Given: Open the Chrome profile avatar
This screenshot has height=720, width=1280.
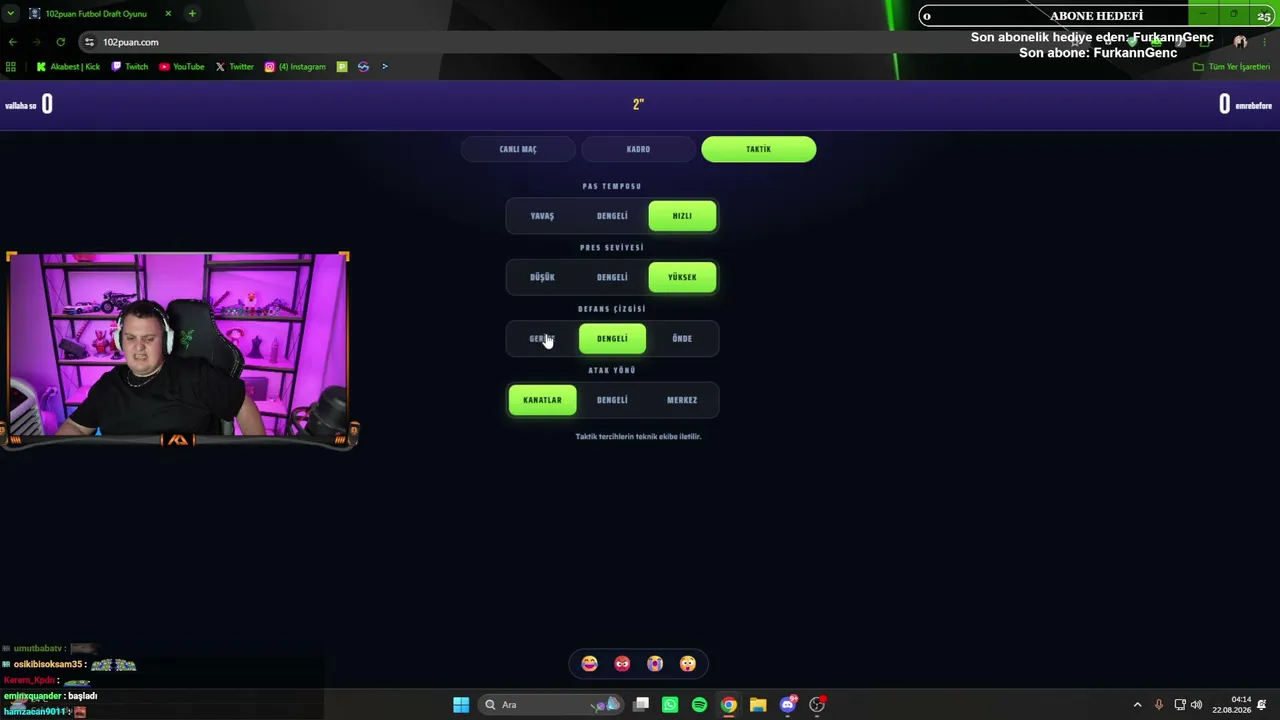Looking at the screenshot, I should coord(1240,42).
